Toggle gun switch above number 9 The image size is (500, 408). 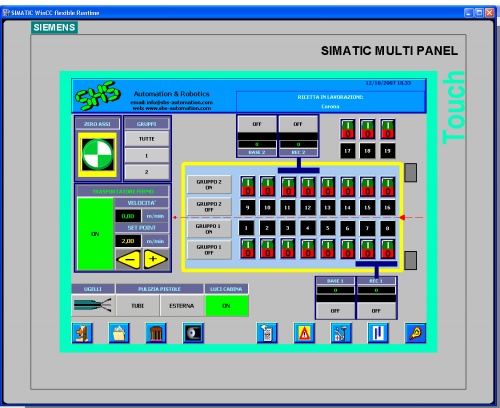coord(248,186)
